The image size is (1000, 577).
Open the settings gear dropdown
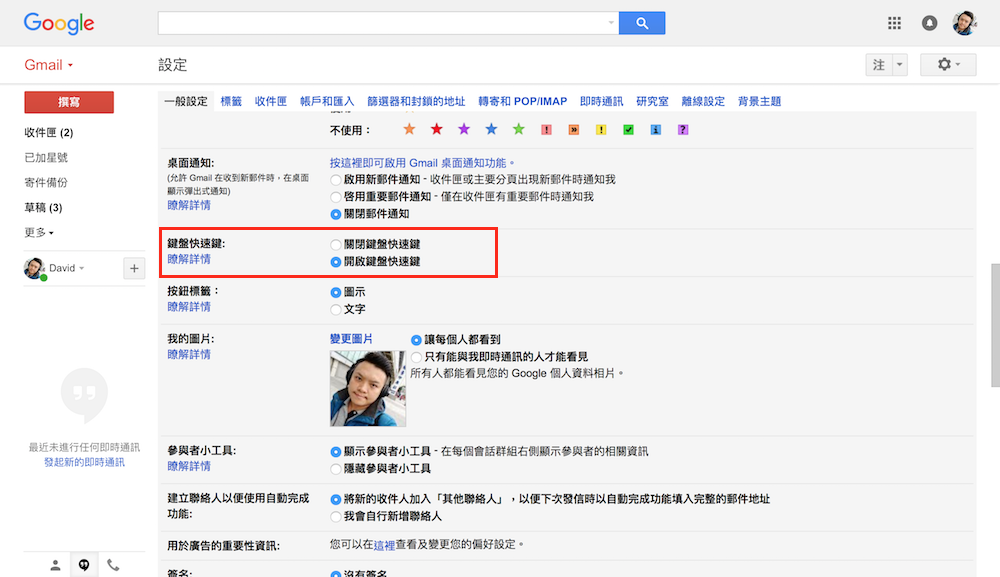[x=947, y=65]
